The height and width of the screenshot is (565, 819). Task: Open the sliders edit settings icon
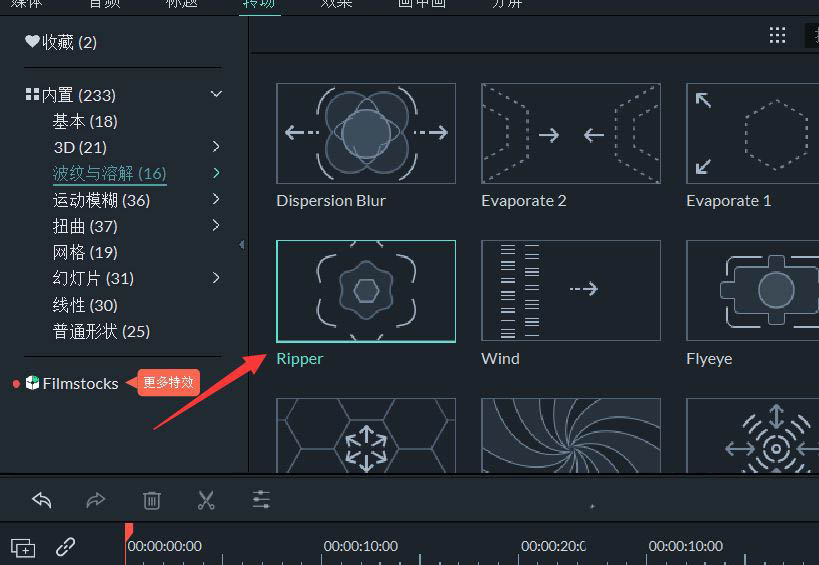tap(261, 500)
